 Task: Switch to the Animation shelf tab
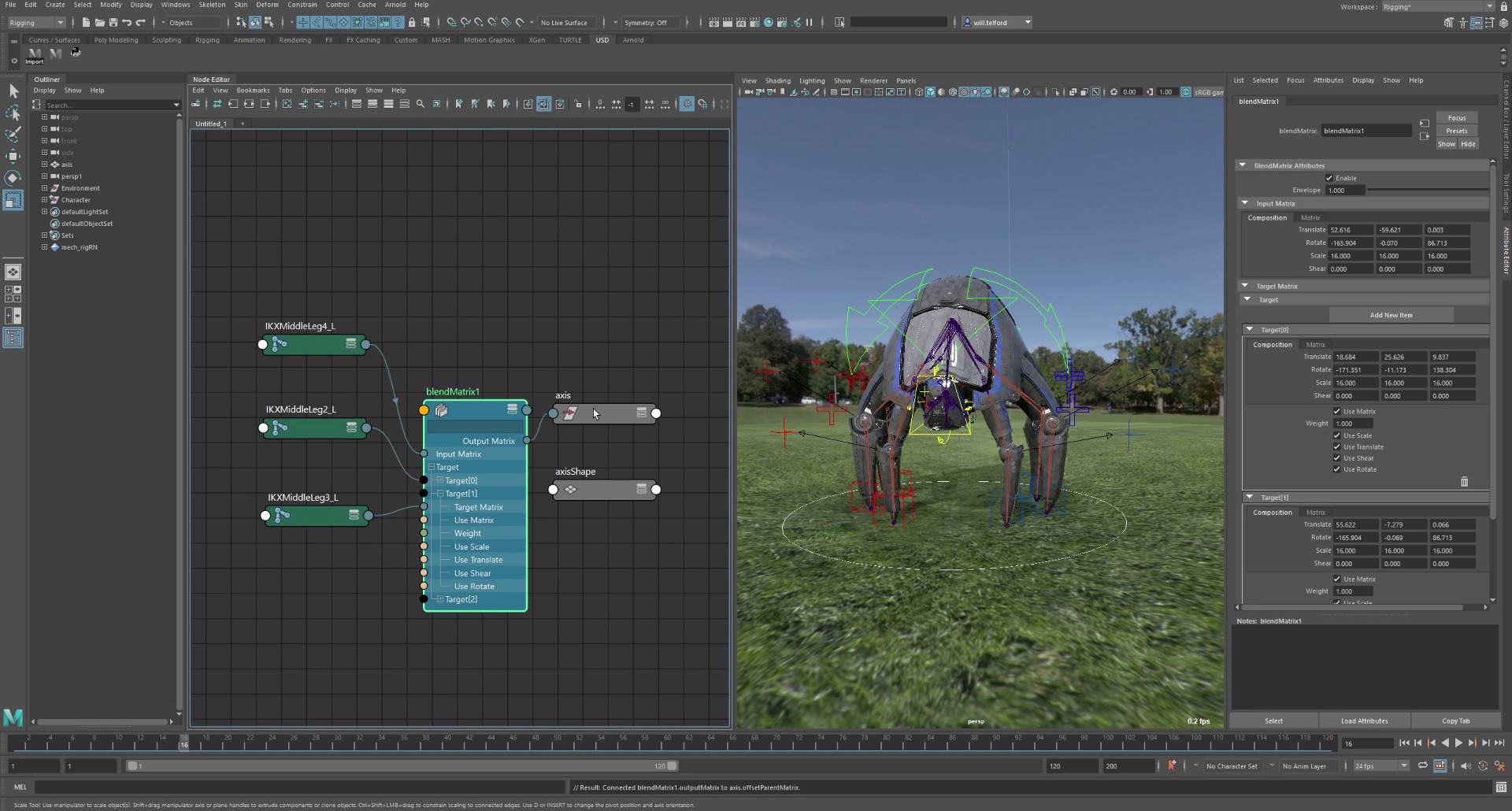pos(250,39)
